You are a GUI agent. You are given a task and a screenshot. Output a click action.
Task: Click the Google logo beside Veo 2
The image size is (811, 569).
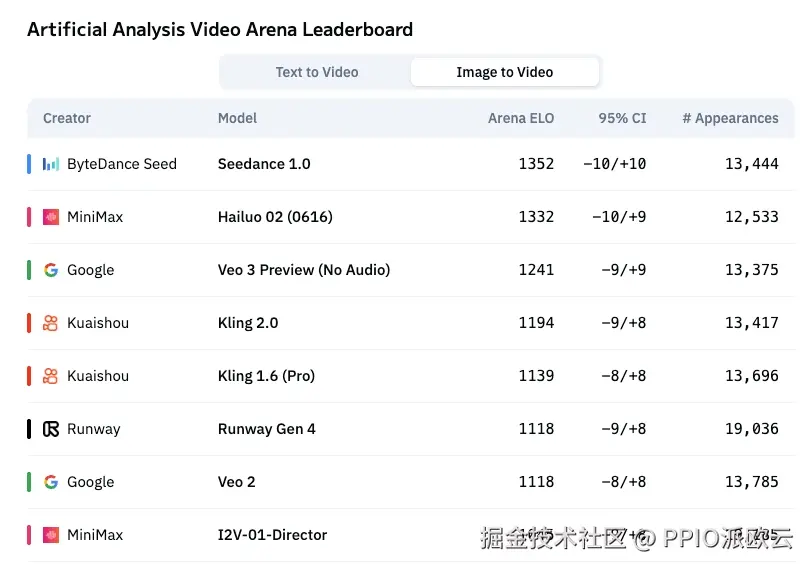(x=51, y=482)
